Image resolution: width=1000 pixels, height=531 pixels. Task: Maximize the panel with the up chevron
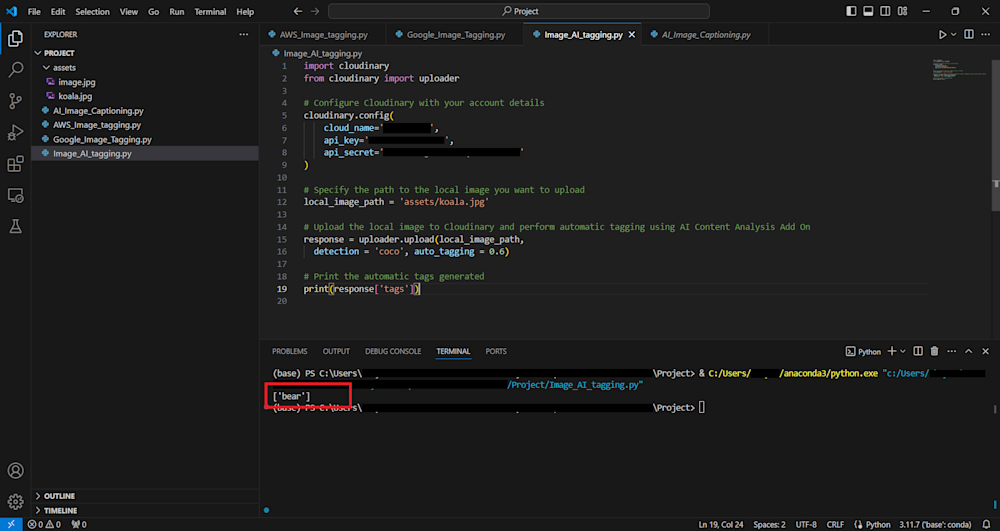click(969, 351)
